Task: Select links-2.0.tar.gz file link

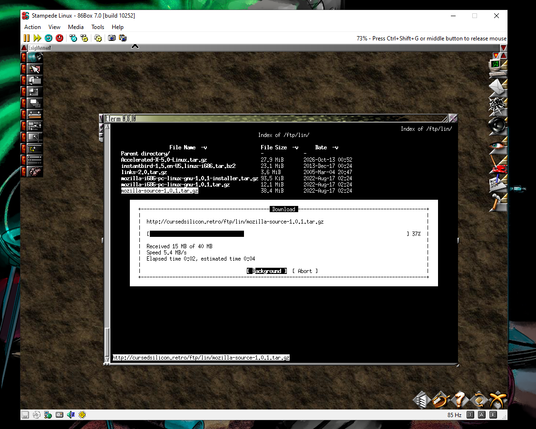Action: tap(144, 172)
